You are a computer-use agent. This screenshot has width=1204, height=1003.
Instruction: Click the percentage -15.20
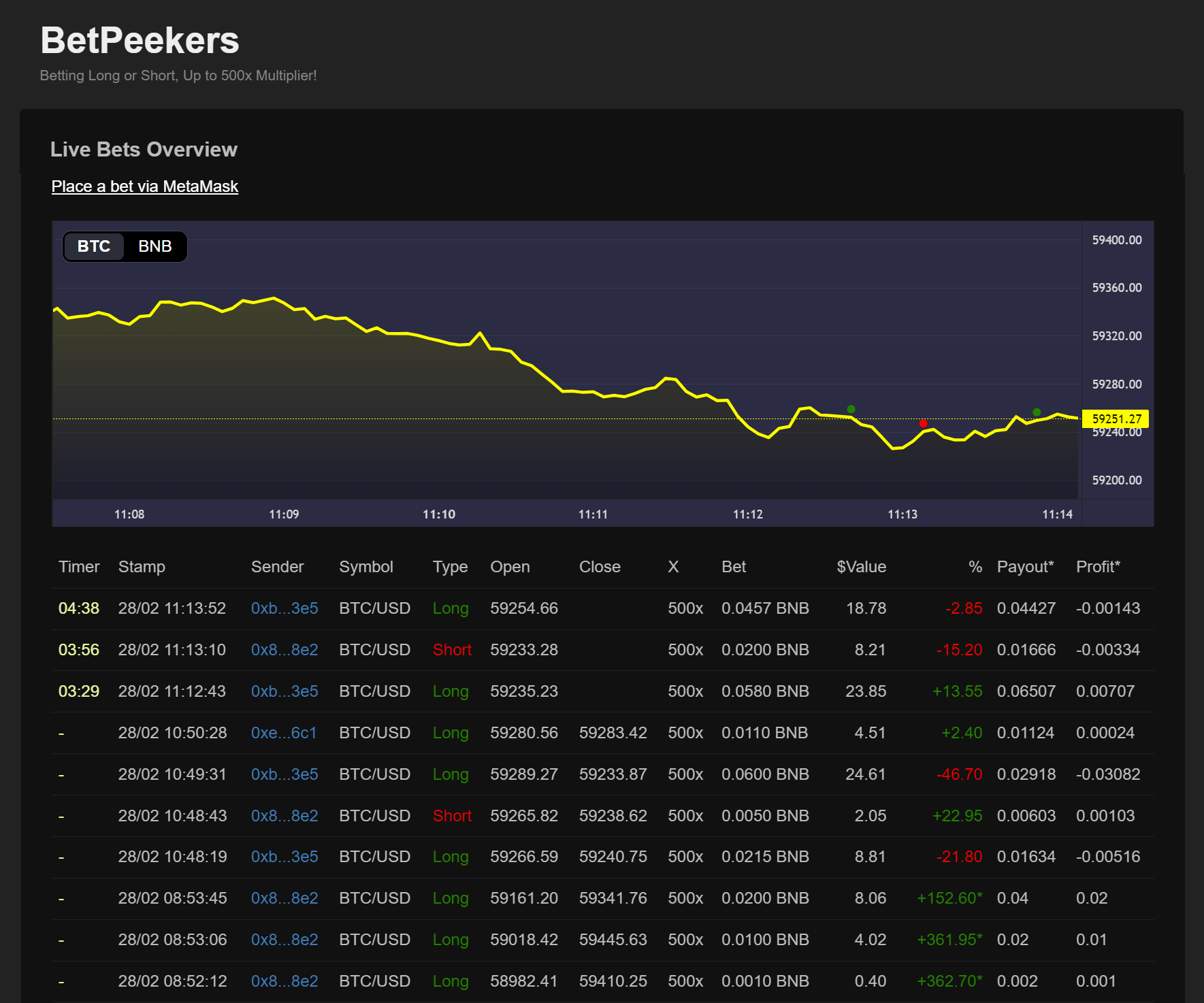click(959, 650)
